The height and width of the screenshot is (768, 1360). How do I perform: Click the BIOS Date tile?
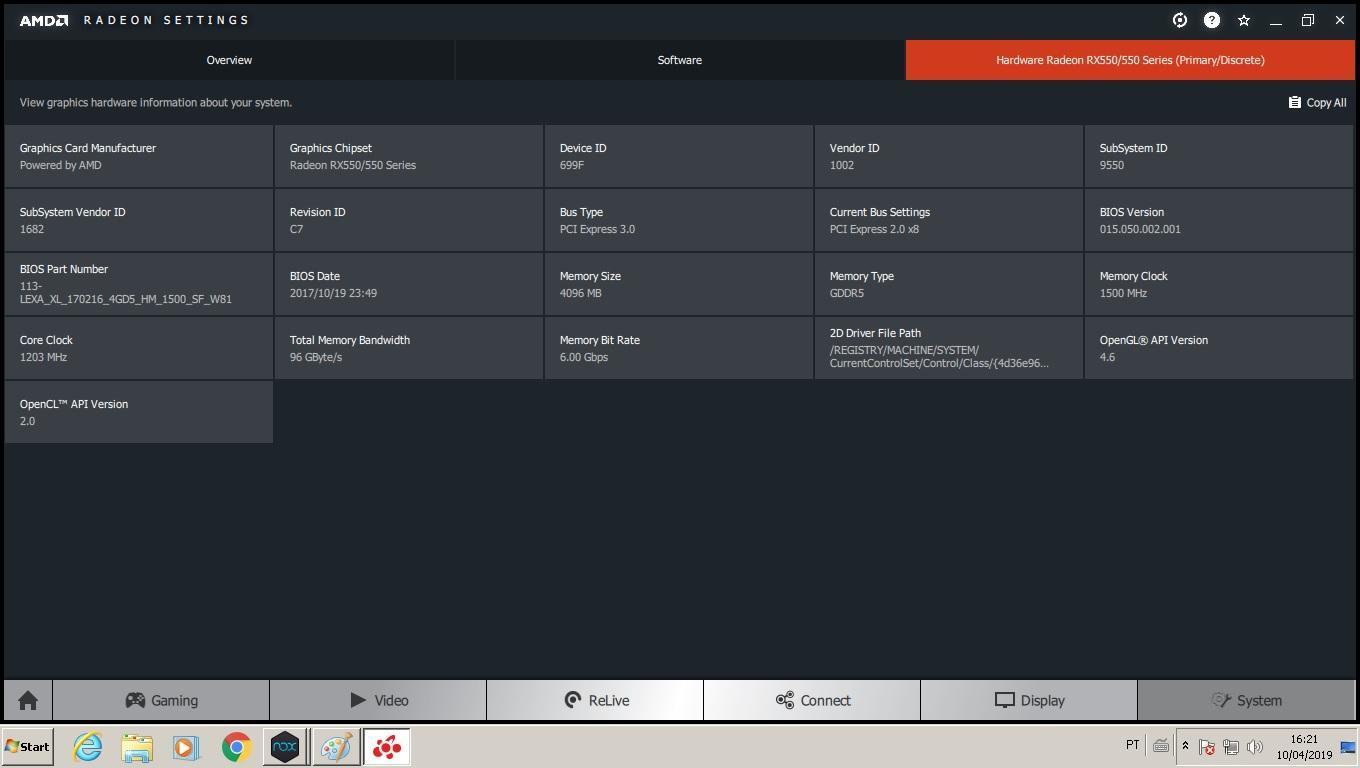[409, 284]
